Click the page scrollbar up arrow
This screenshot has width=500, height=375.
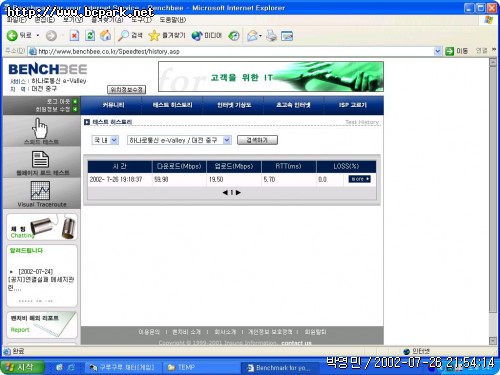click(493, 62)
